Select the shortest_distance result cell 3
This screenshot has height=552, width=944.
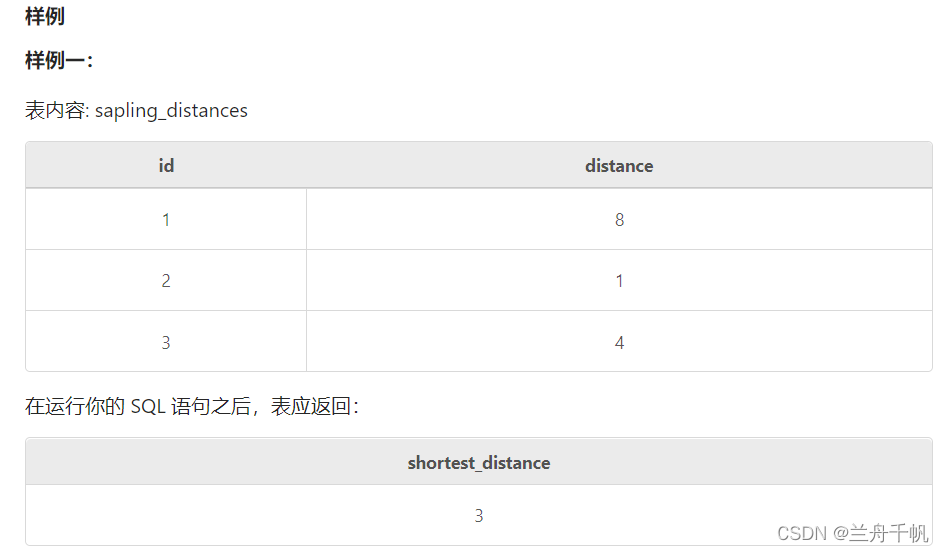[x=478, y=516]
